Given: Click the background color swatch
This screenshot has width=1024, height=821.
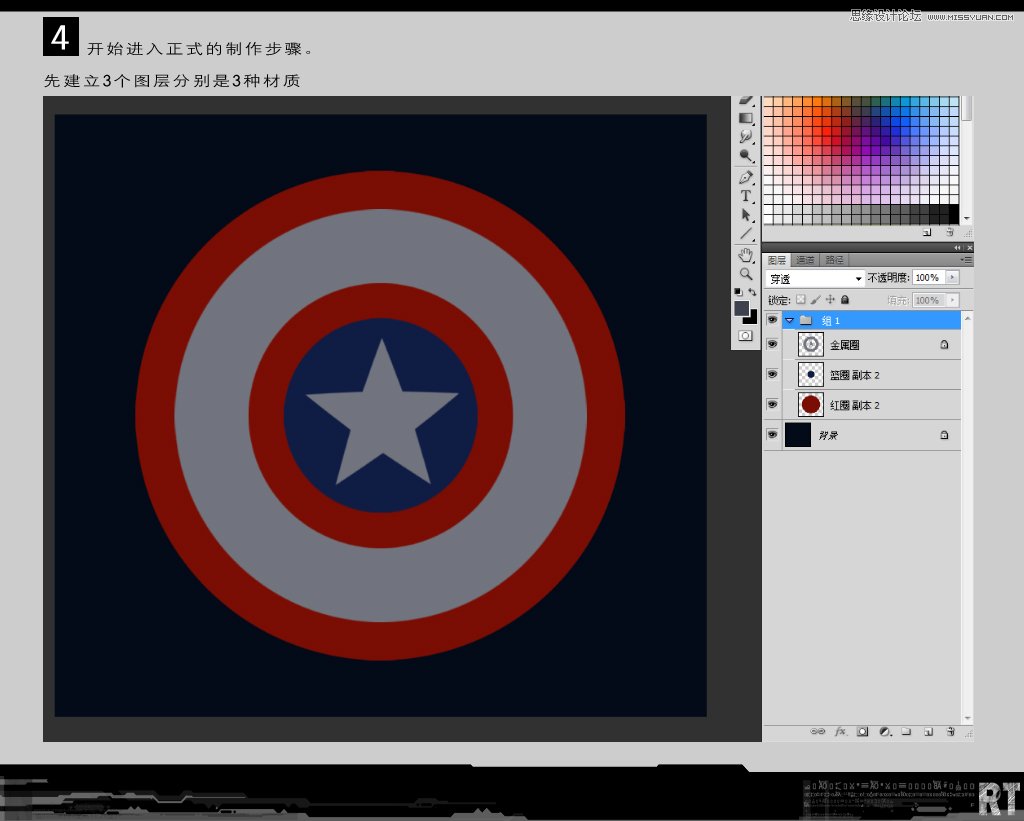Looking at the screenshot, I should pyautogui.click(x=752, y=319).
